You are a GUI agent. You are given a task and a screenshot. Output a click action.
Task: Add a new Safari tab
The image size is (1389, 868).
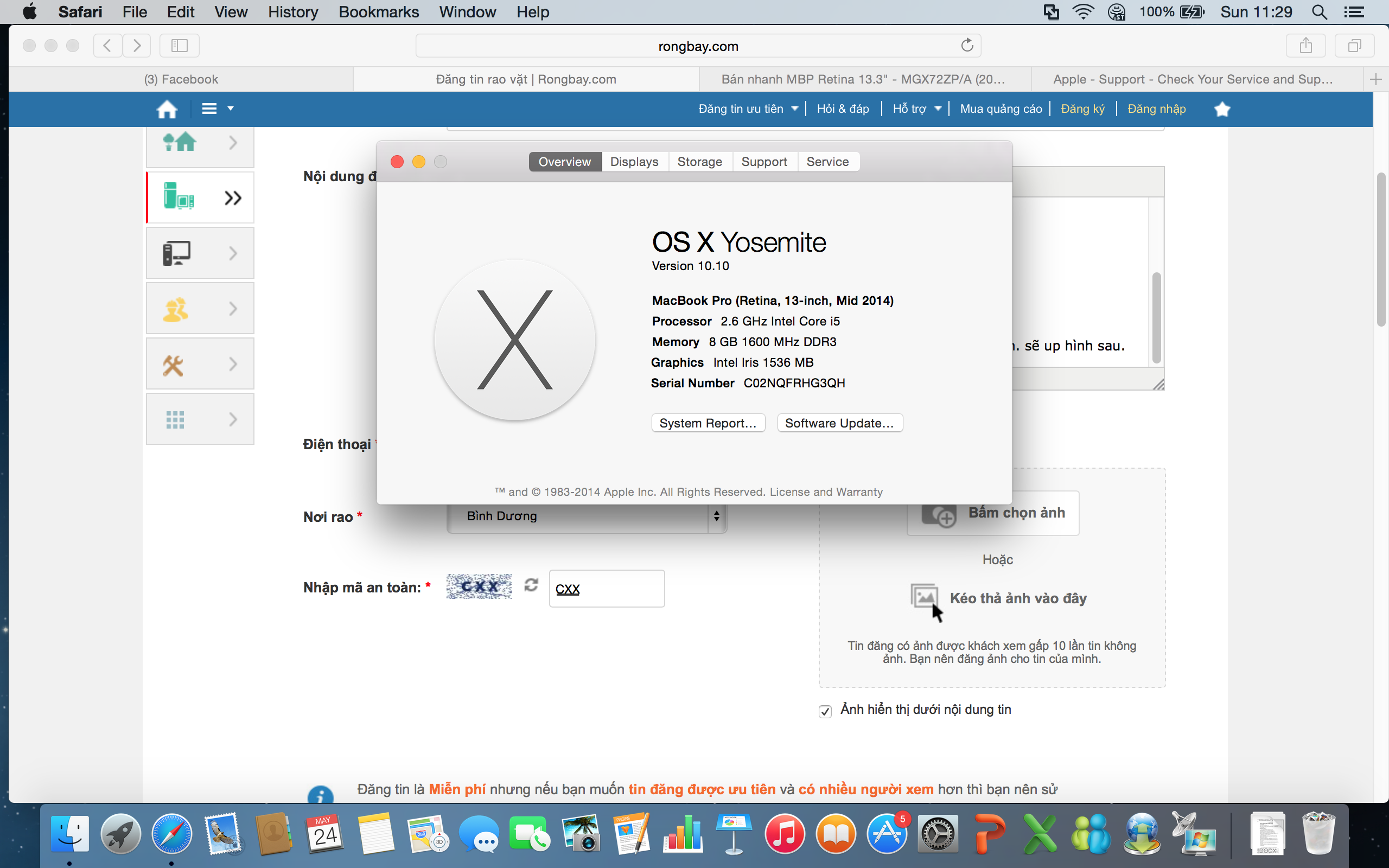tap(1375, 79)
